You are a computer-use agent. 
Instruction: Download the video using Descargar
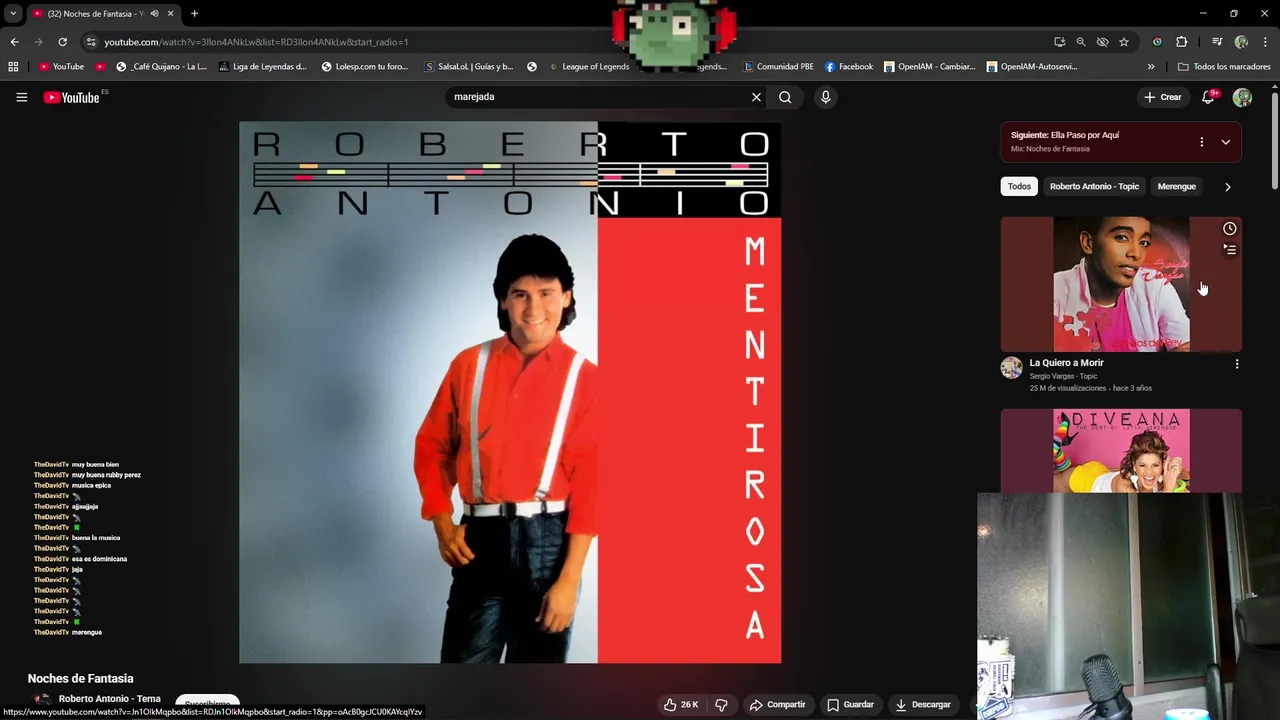[923, 705]
